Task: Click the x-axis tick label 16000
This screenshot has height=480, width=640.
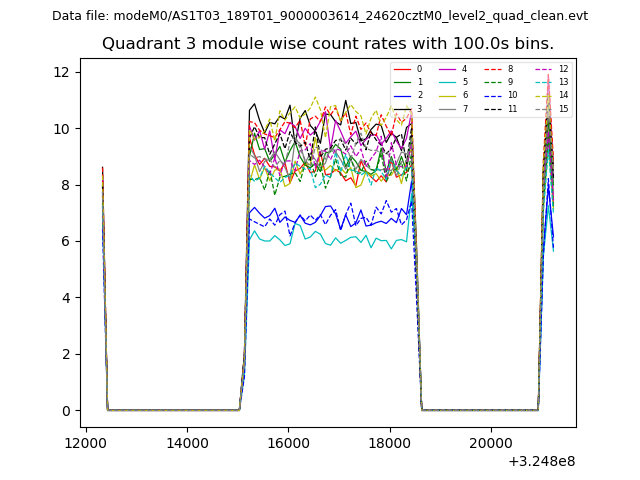Action: click(x=288, y=443)
